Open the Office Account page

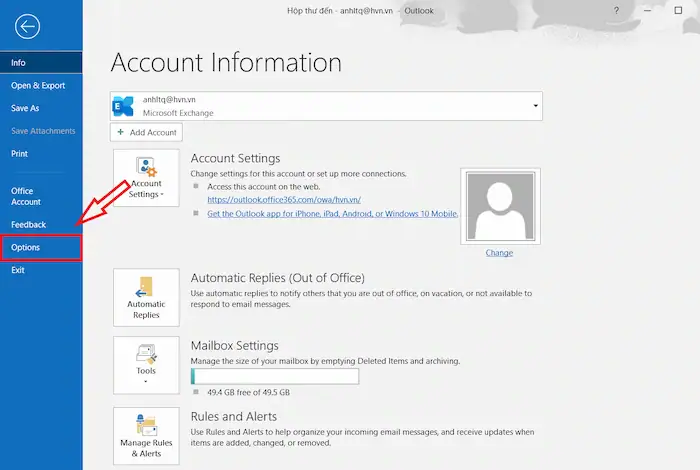(x=41, y=196)
